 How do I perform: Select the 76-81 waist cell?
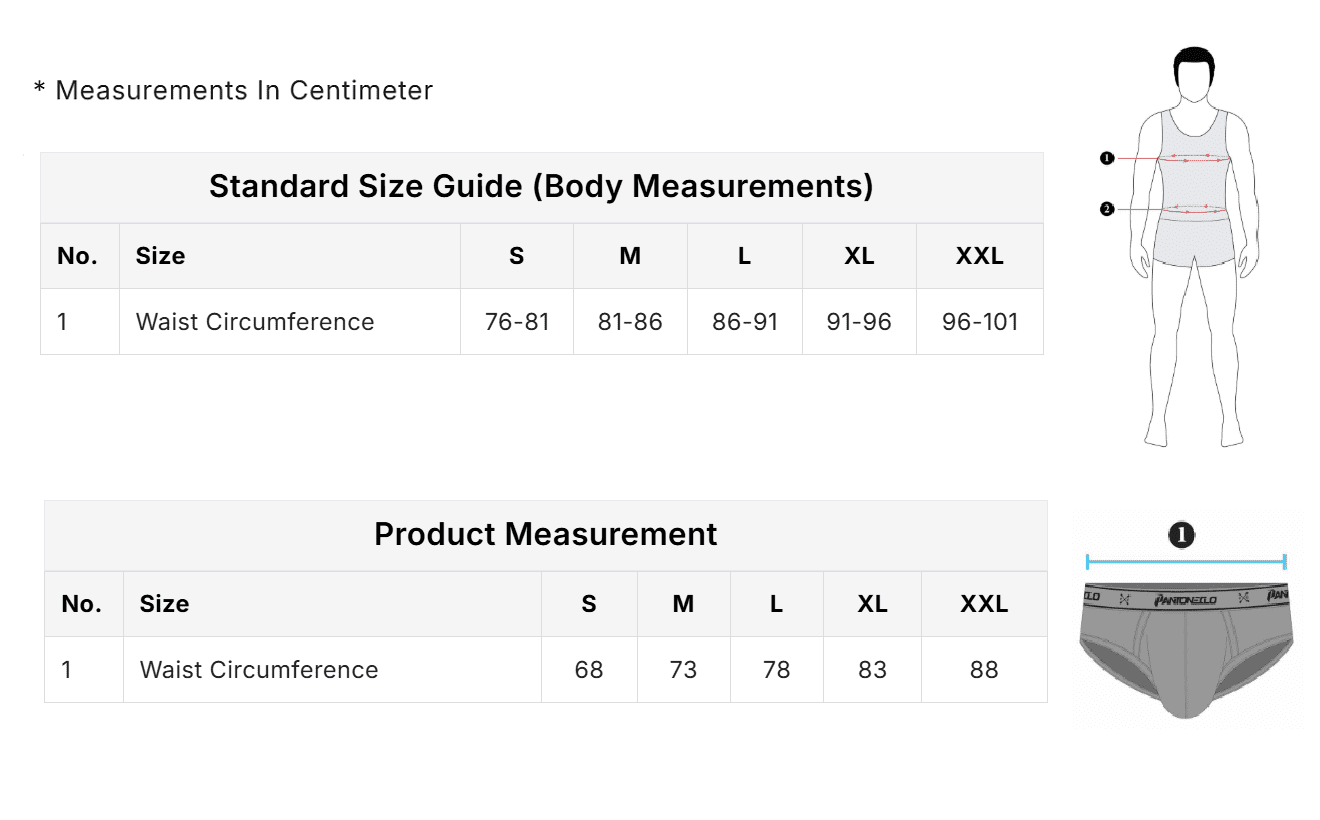click(517, 322)
